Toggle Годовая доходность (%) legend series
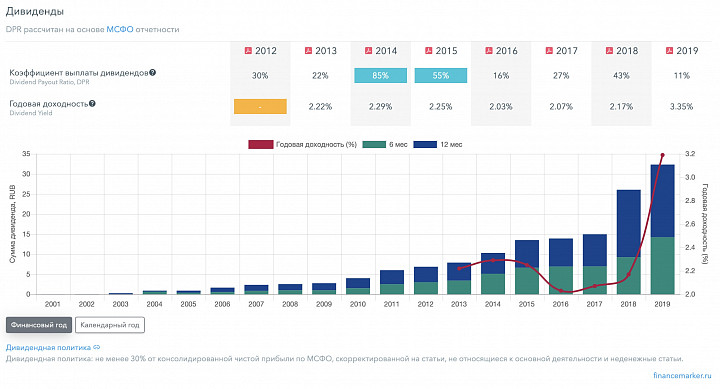 [303, 144]
